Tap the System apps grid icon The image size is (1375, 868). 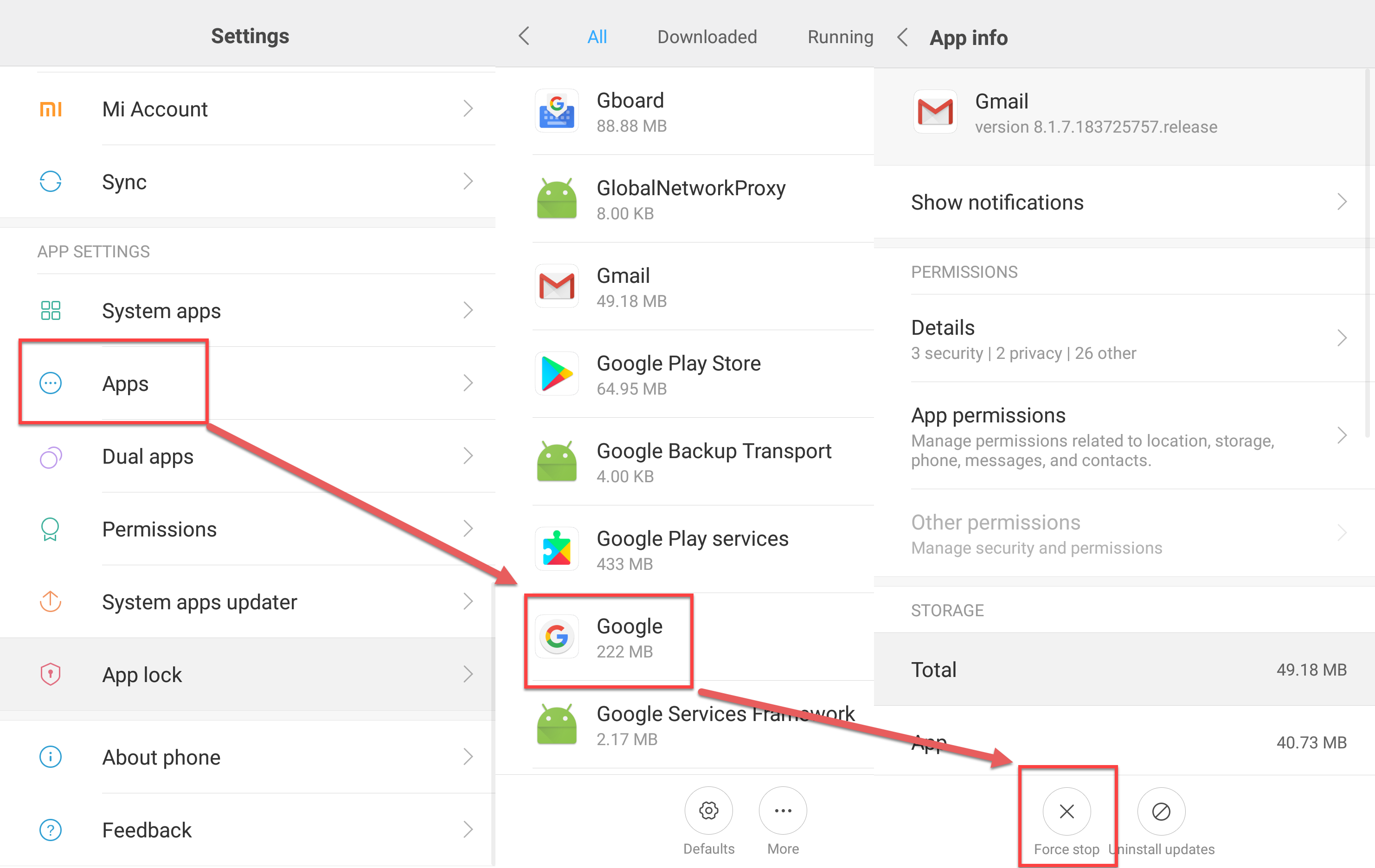pos(51,311)
